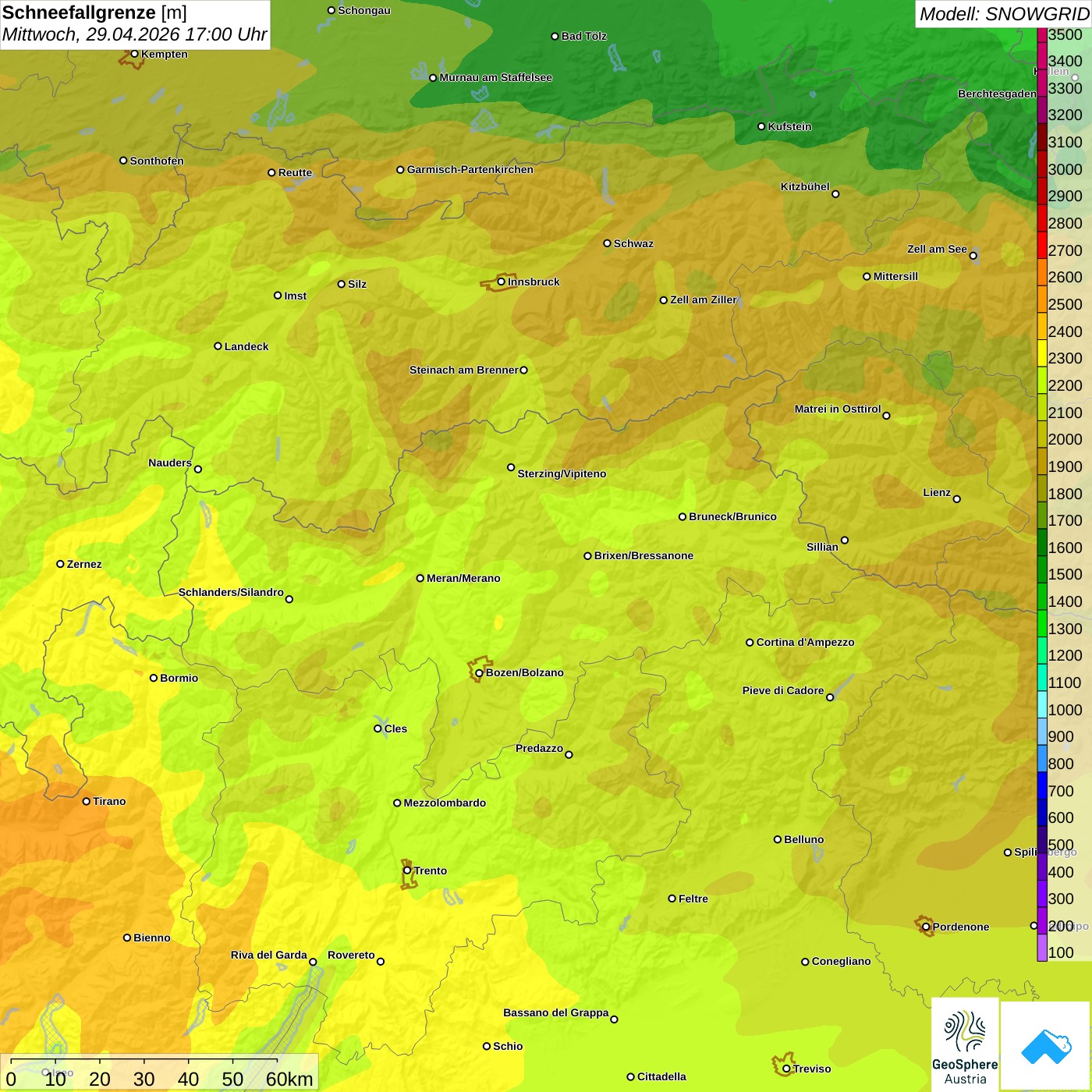
Task: Click the Bassano del Grappa label
Action: 556,1012
